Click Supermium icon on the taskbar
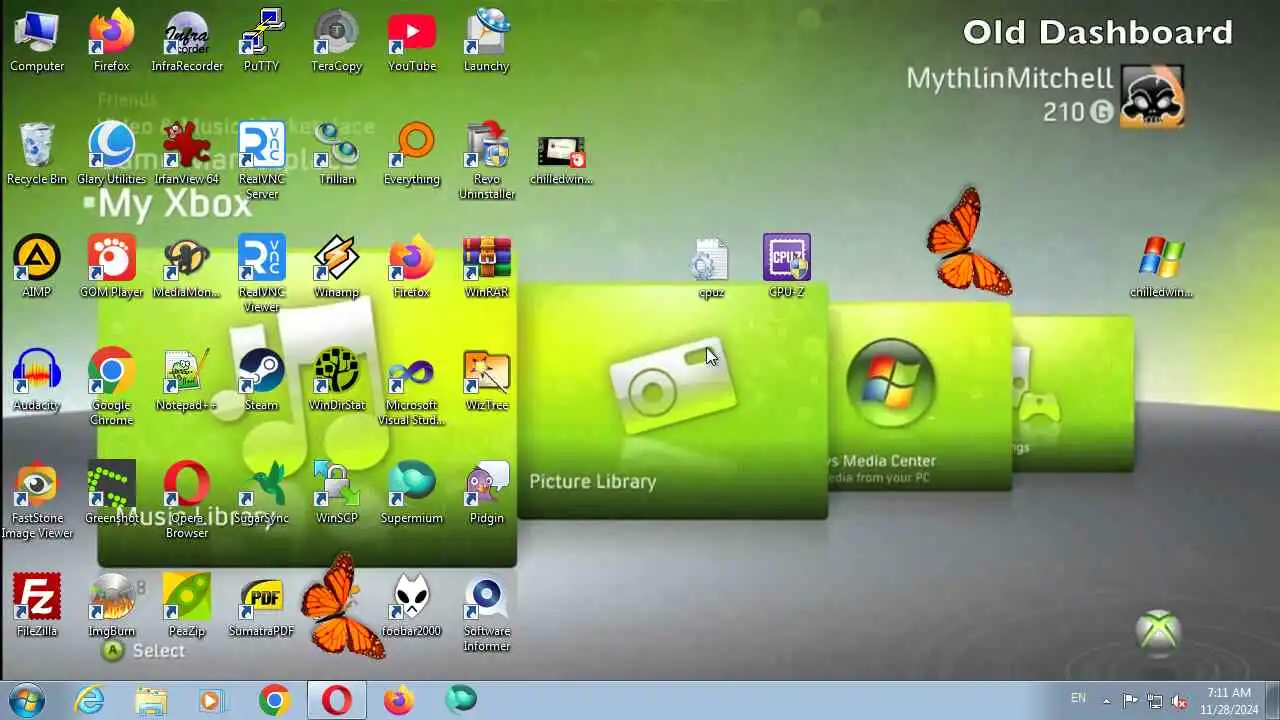The height and width of the screenshot is (720, 1280). (x=460, y=700)
